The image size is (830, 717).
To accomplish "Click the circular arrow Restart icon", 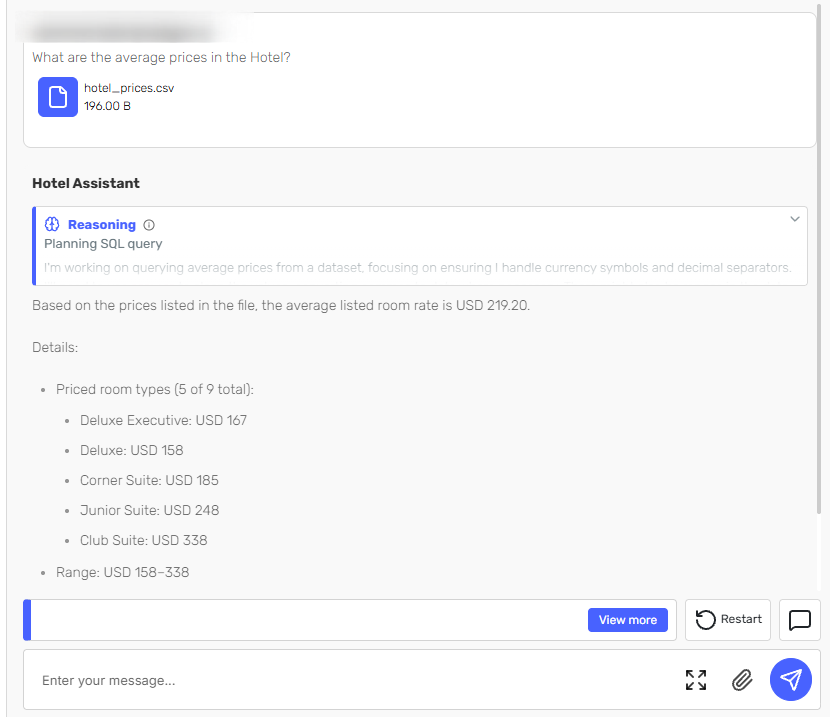I will click(705, 620).
